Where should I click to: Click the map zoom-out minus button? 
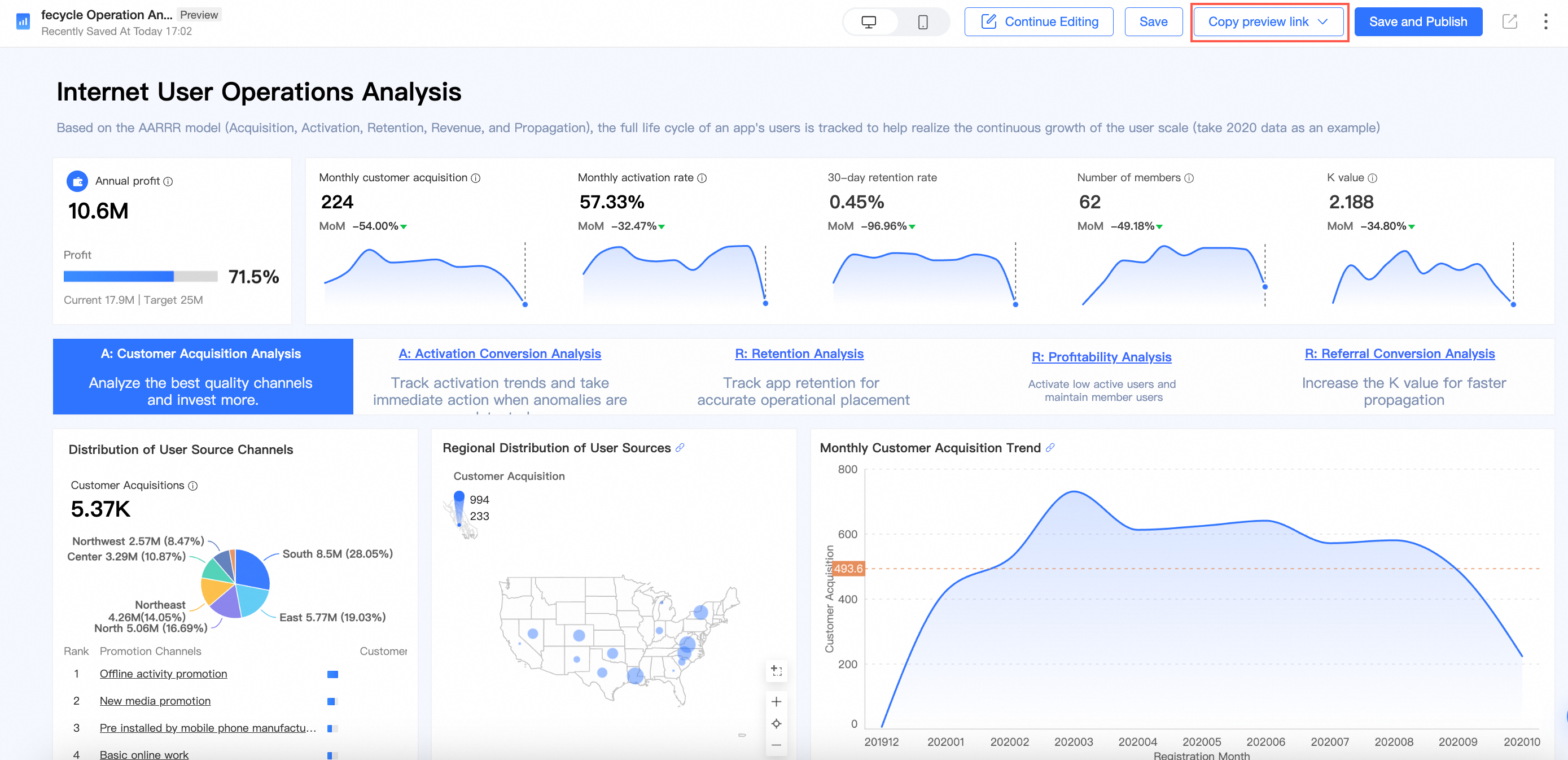click(776, 745)
